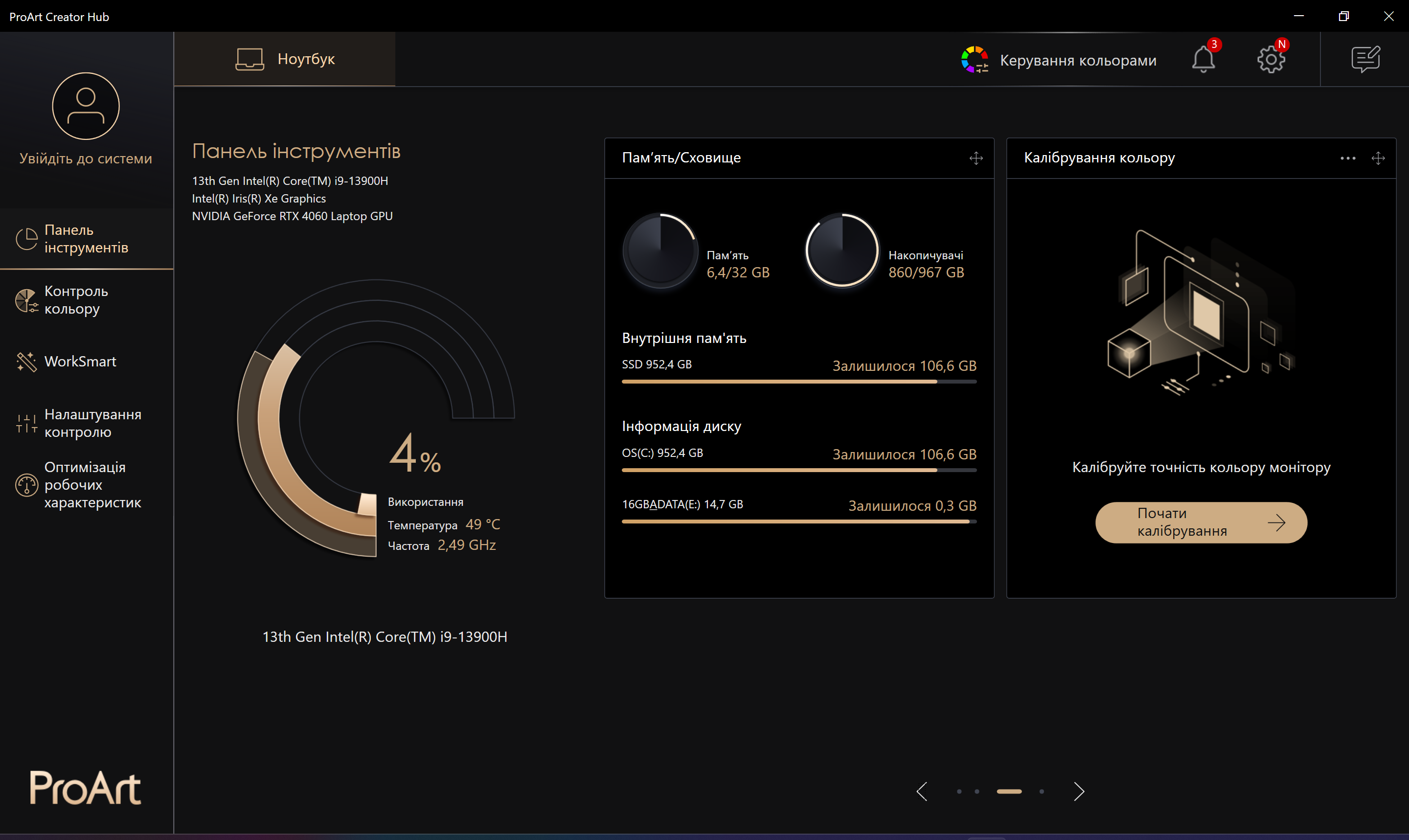The image size is (1409, 840).
Task: Click the OS(C:) disk usage bar
Action: (798, 470)
